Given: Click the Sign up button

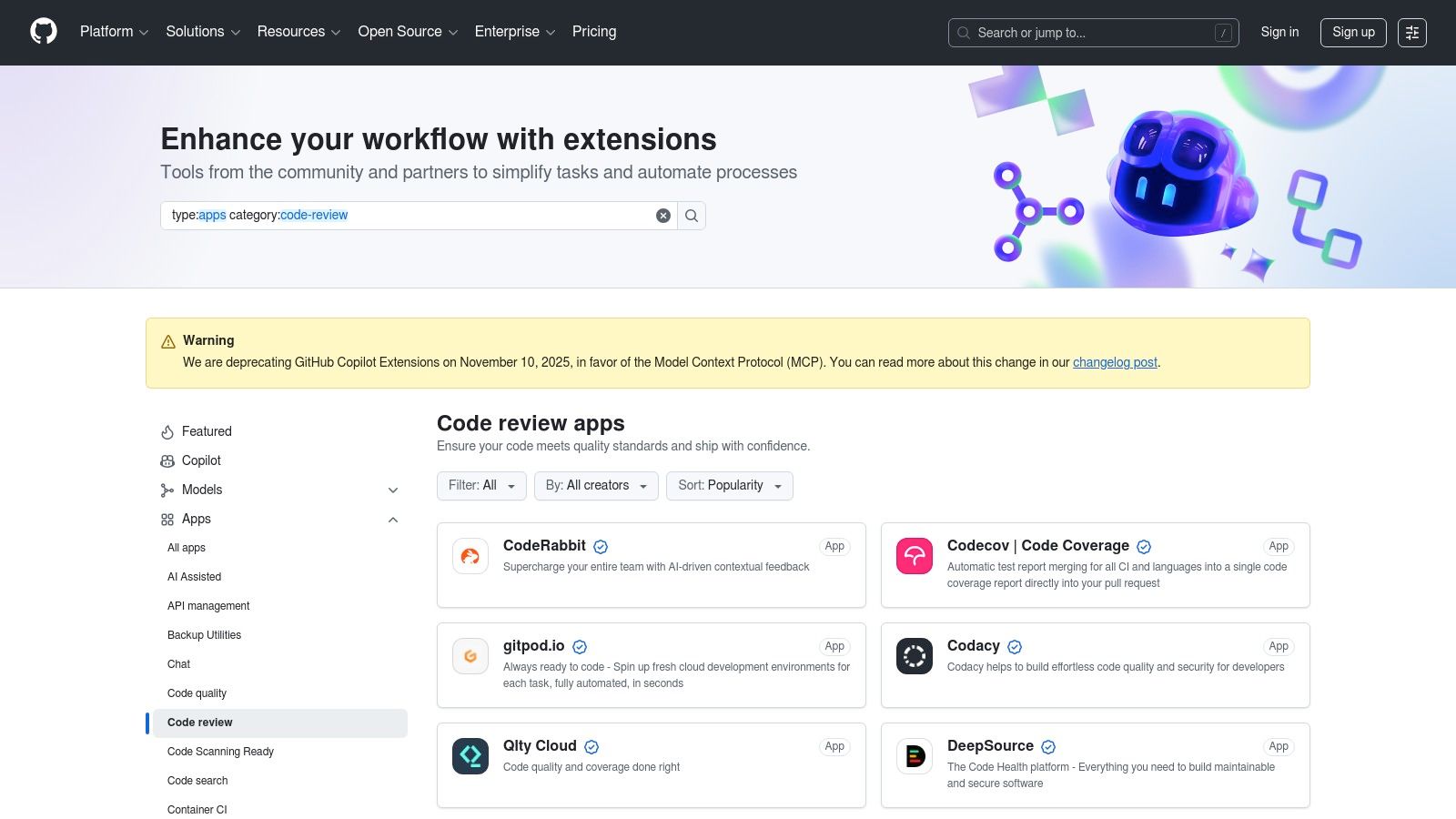Looking at the screenshot, I should tap(1353, 33).
